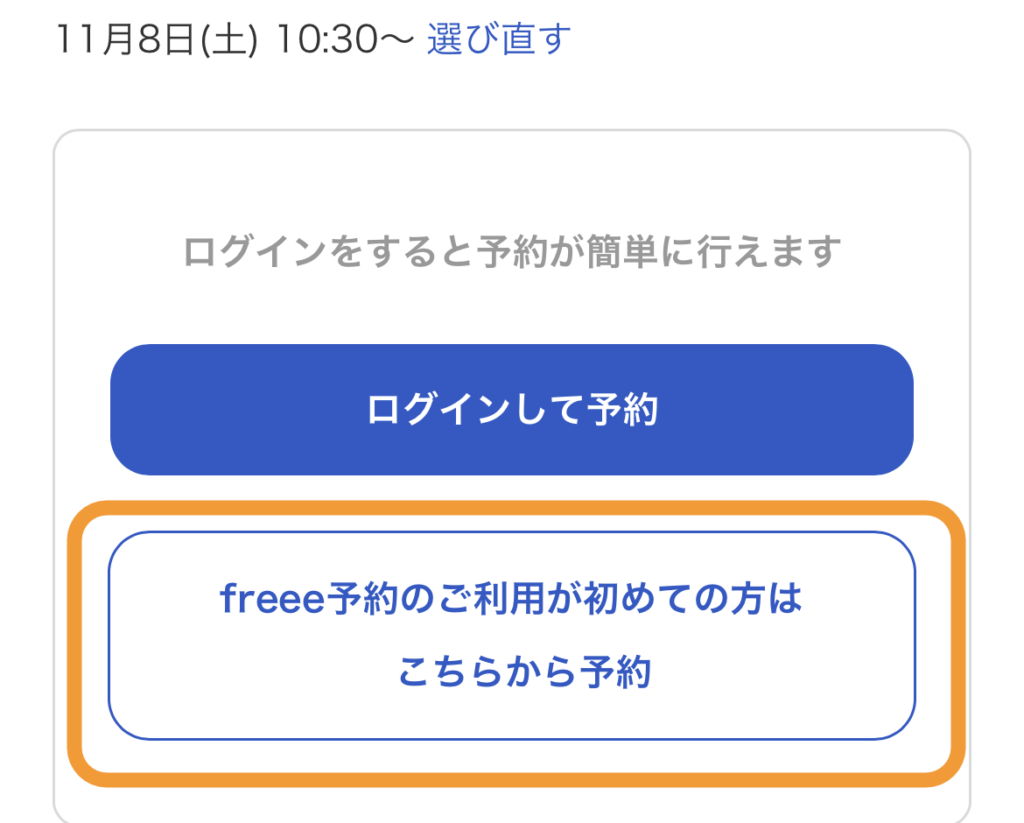Screen dimensions: 1024x823
Task: Open login by clicking the ログイン button text
Action: point(511,410)
